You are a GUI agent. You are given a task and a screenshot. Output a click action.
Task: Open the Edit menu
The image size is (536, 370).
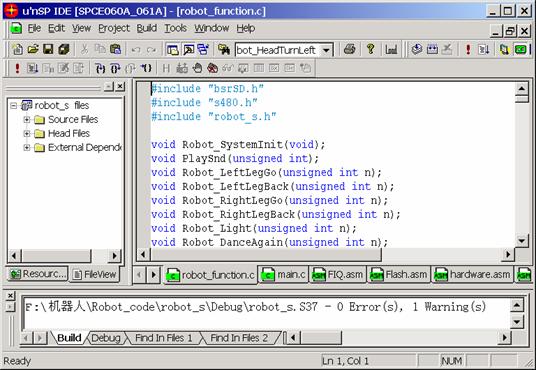tap(56, 28)
